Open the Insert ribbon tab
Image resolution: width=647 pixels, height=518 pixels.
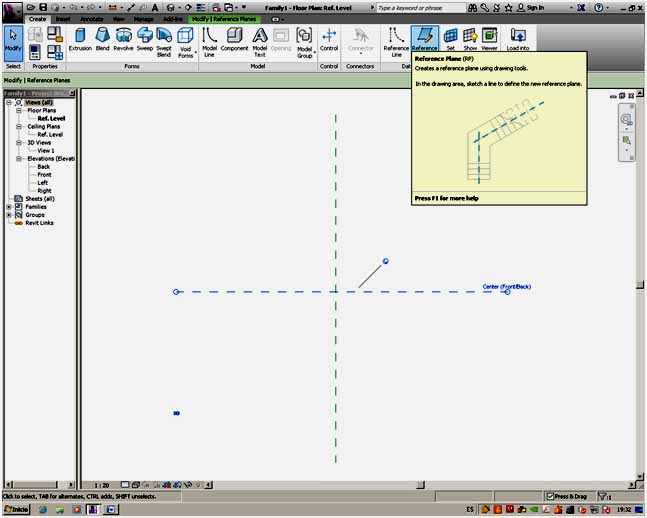pos(63,19)
